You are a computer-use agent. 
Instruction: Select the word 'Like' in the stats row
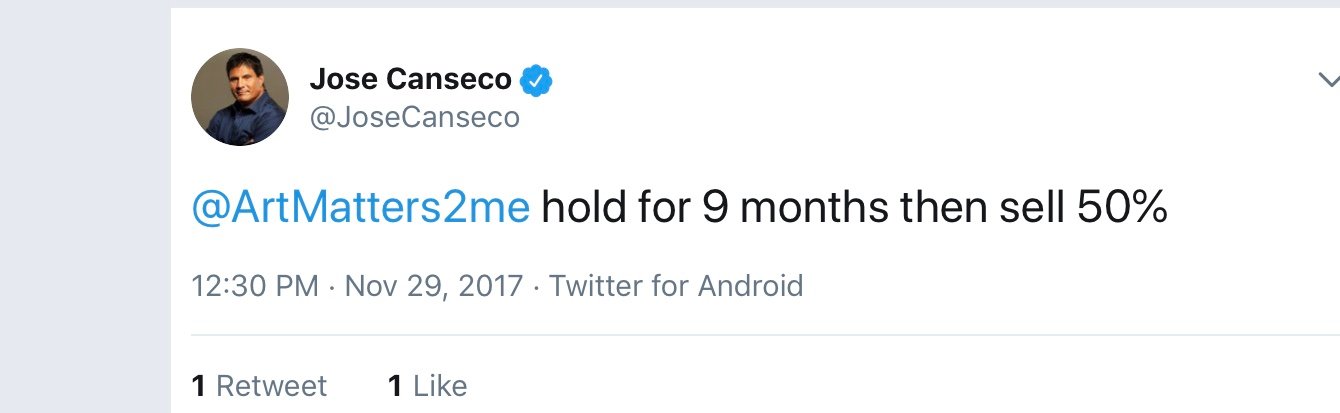pyautogui.click(x=439, y=386)
